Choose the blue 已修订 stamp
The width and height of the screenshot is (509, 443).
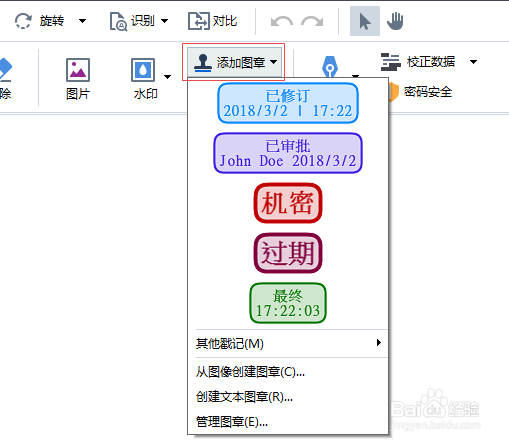point(288,103)
